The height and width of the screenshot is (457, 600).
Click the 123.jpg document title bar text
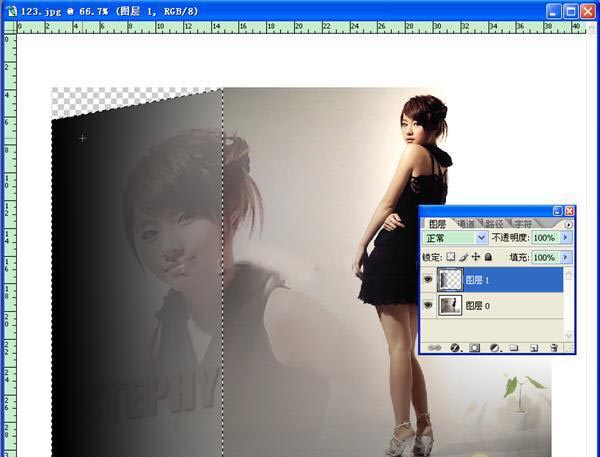tap(109, 11)
